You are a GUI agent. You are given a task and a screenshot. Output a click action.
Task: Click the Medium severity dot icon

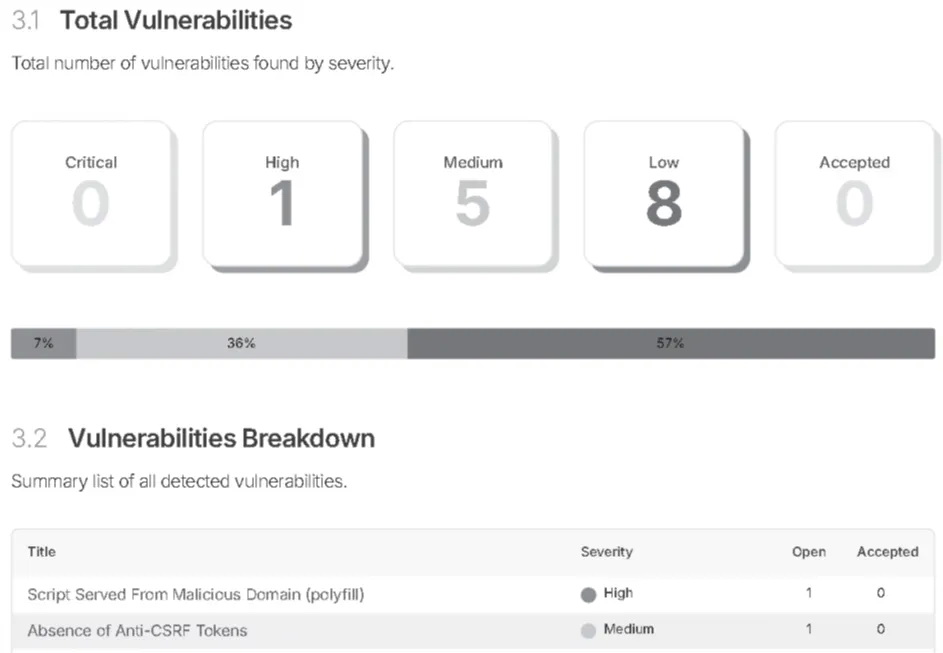coord(588,630)
